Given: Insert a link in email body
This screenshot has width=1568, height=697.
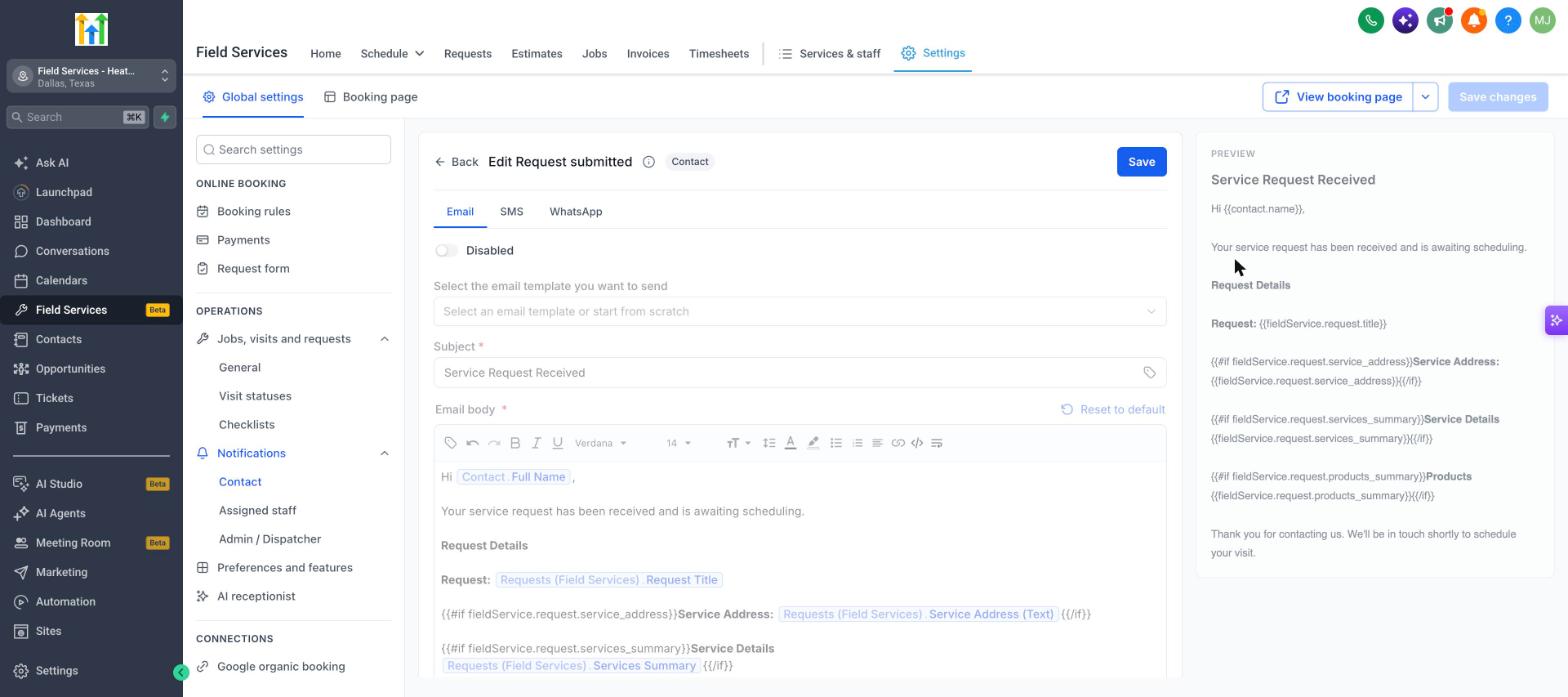Looking at the screenshot, I should click(x=898, y=443).
